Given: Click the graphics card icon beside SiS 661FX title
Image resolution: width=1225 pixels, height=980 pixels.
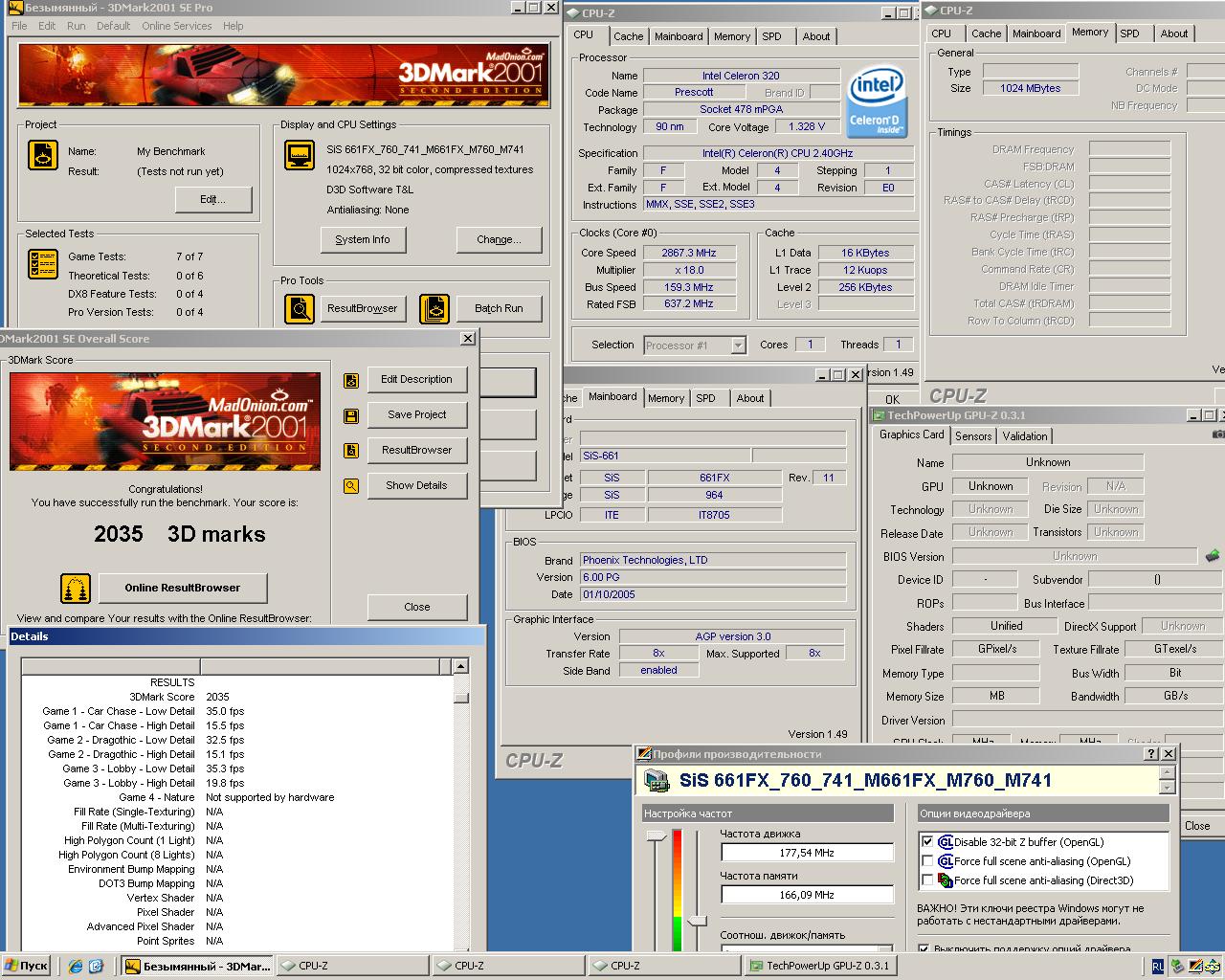Looking at the screenshot, I should pos(657,781).
